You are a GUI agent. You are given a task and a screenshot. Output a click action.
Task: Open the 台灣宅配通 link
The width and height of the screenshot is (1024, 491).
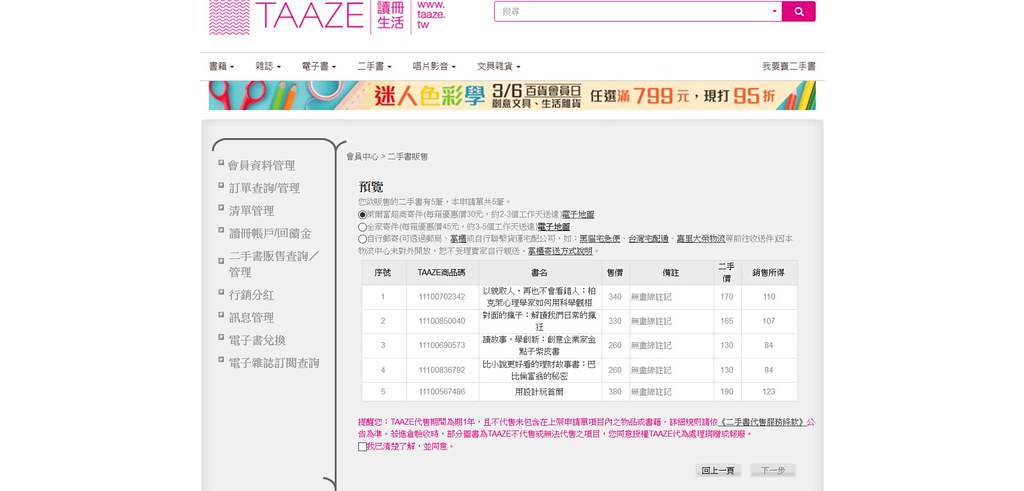(648, 239)
